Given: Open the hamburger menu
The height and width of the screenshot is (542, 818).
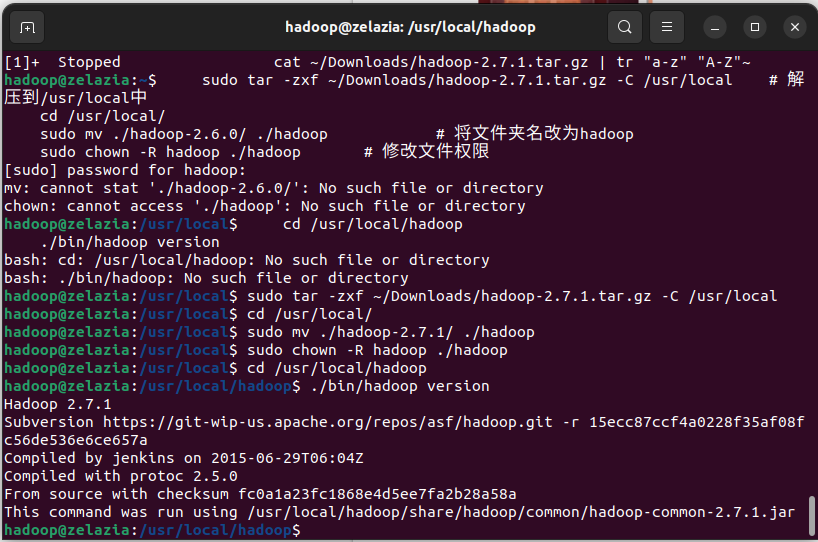Looking at the screenshot, I should 667,27.
